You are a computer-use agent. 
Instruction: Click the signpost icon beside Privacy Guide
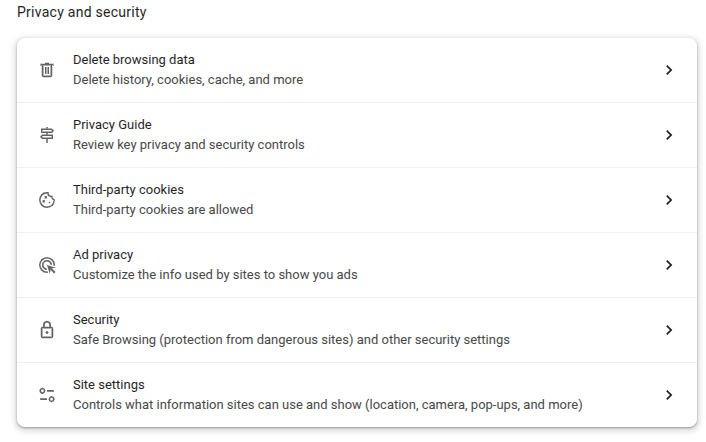tap(47, 135)
